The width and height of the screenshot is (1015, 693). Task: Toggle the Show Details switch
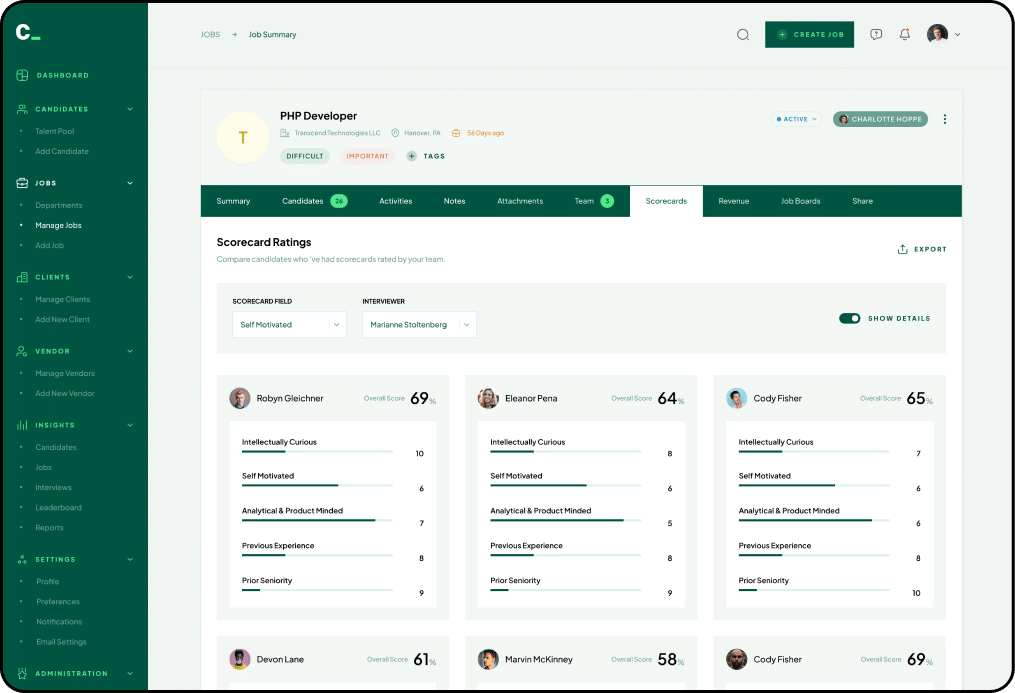point(849,318)
